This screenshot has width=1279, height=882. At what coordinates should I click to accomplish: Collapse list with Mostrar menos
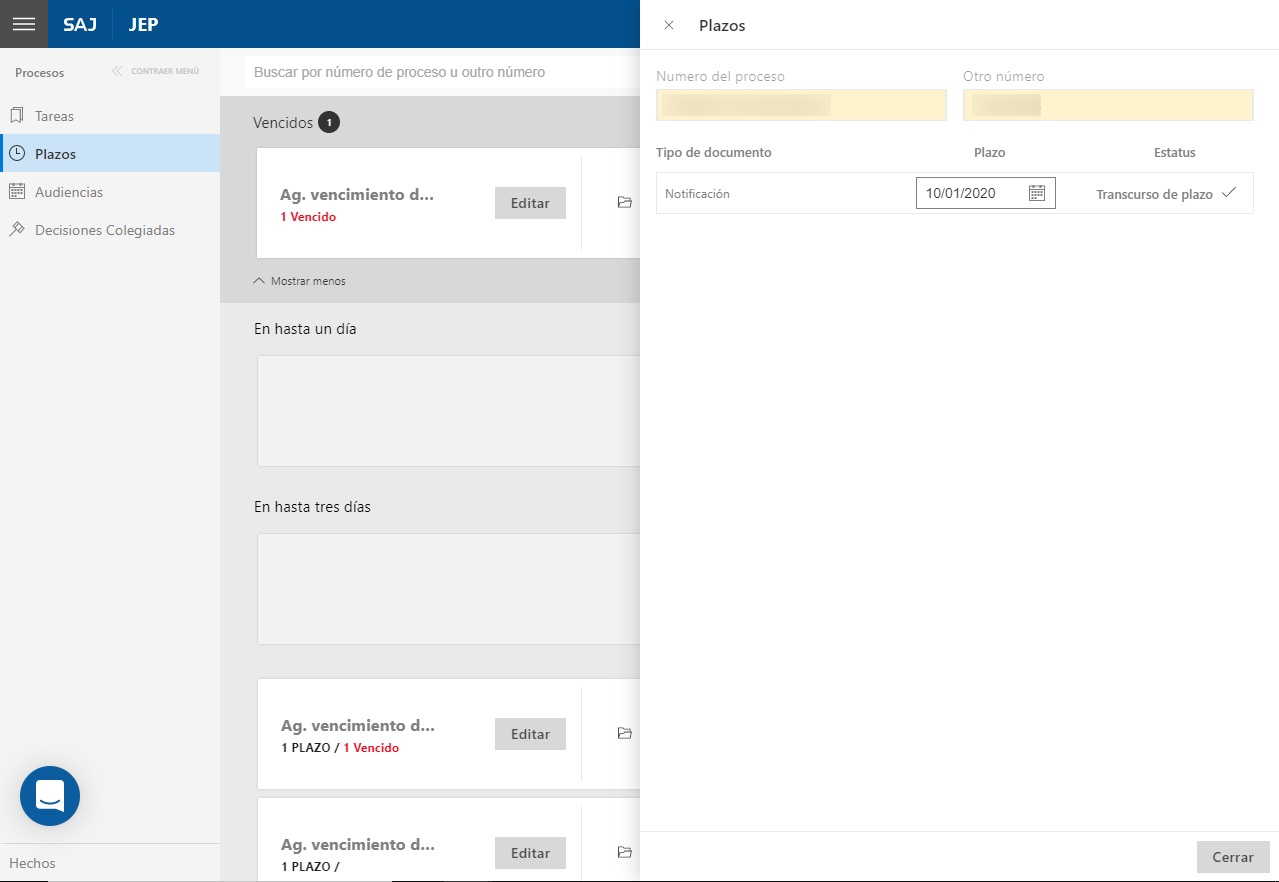click(x=300, y=282)
